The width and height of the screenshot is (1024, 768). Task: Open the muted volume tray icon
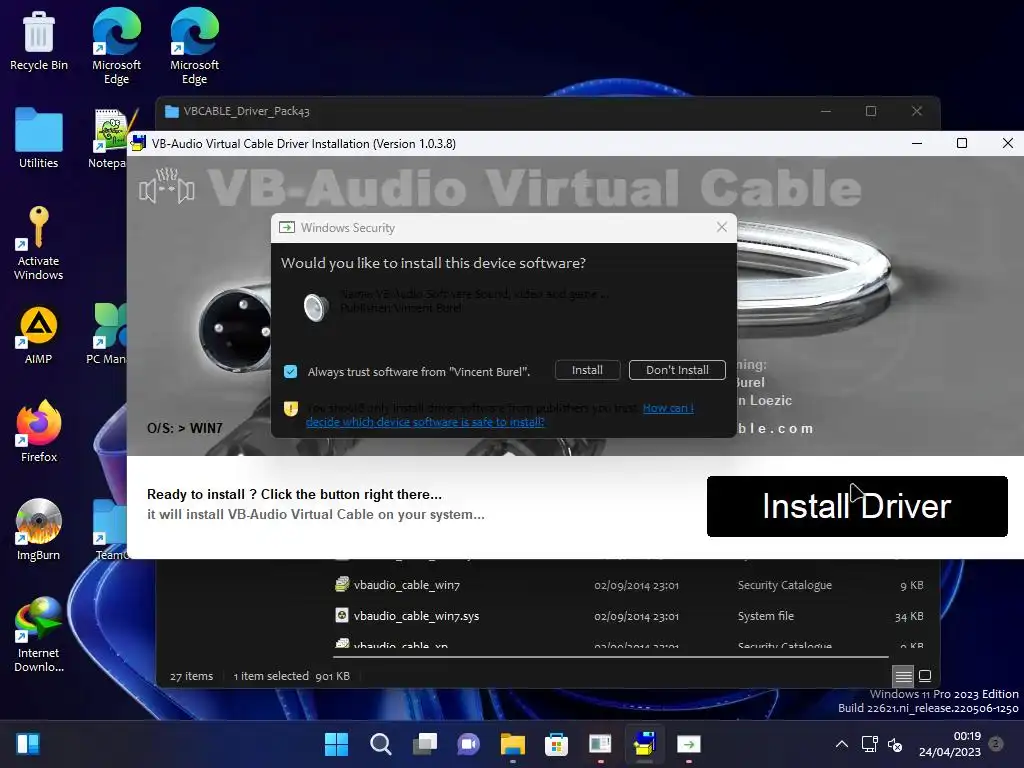(x=895, y=744)
